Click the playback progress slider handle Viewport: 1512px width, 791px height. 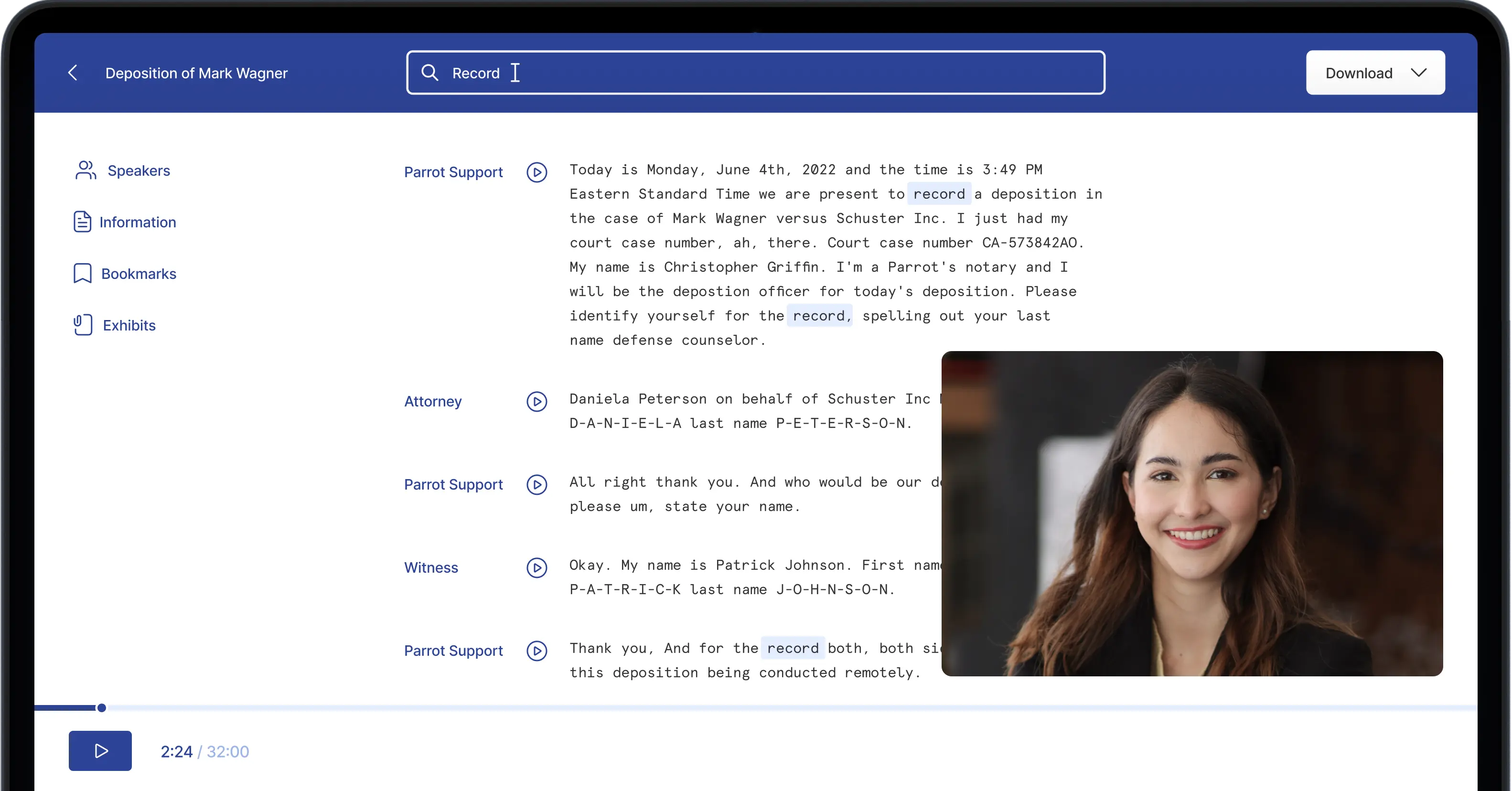click(x=102, y=708)
